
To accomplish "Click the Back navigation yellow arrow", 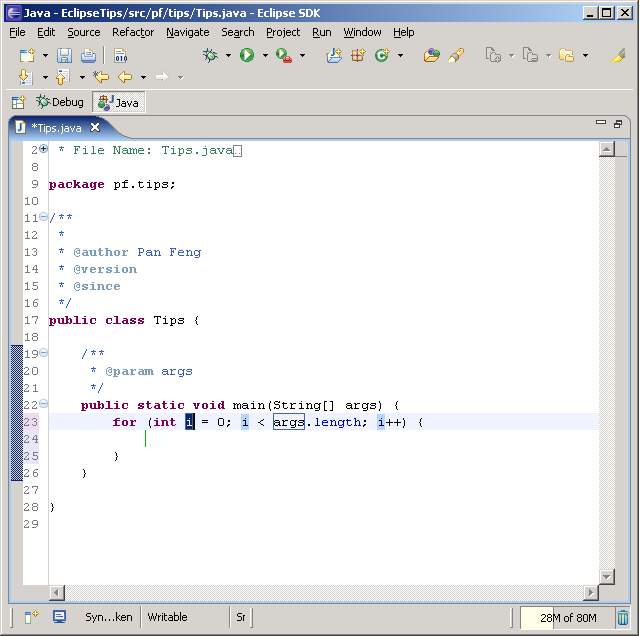I will pos(125,77).
